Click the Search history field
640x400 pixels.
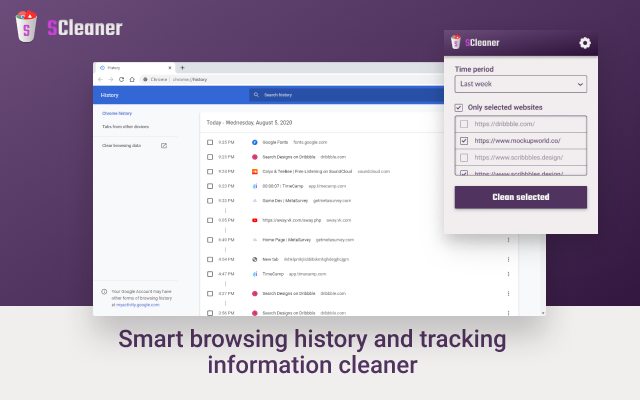[x=346, y=95]
